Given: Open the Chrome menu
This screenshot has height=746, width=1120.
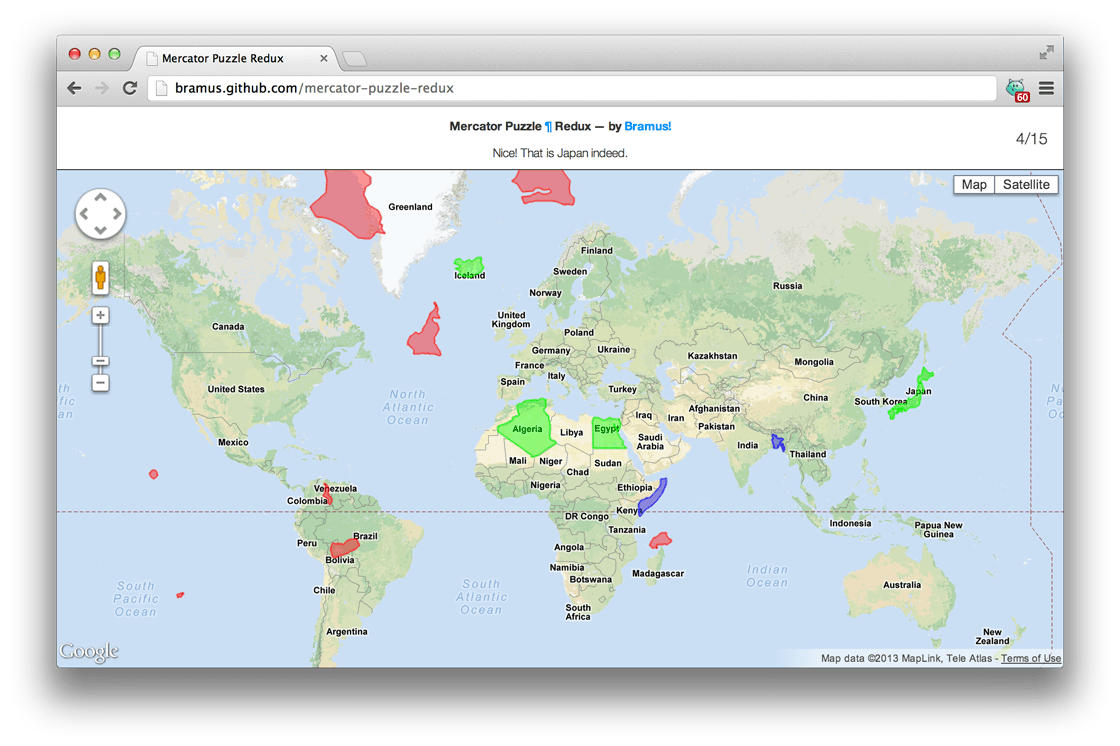Looking at the screenshot, I should [1046, 87].
